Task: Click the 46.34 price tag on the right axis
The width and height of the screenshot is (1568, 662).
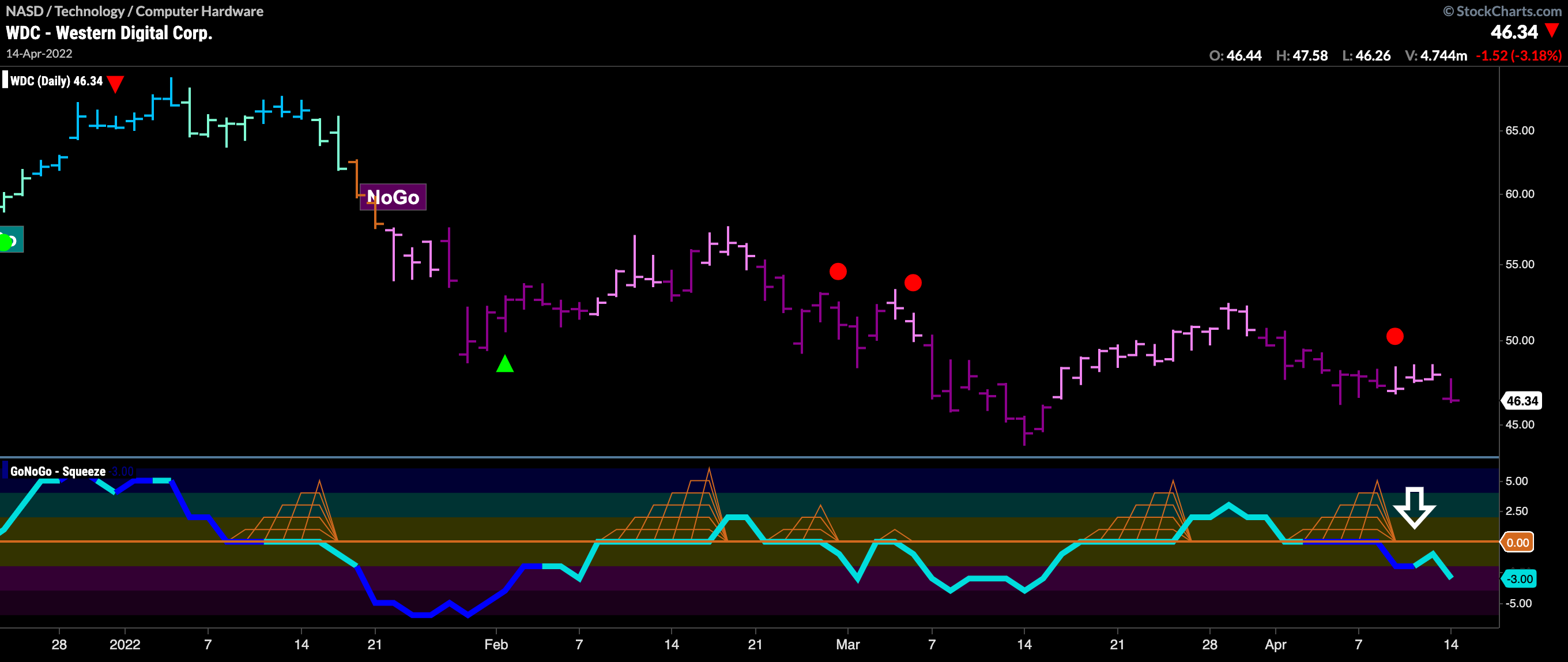Action: pyautogui.click(x=1522, y=401)
